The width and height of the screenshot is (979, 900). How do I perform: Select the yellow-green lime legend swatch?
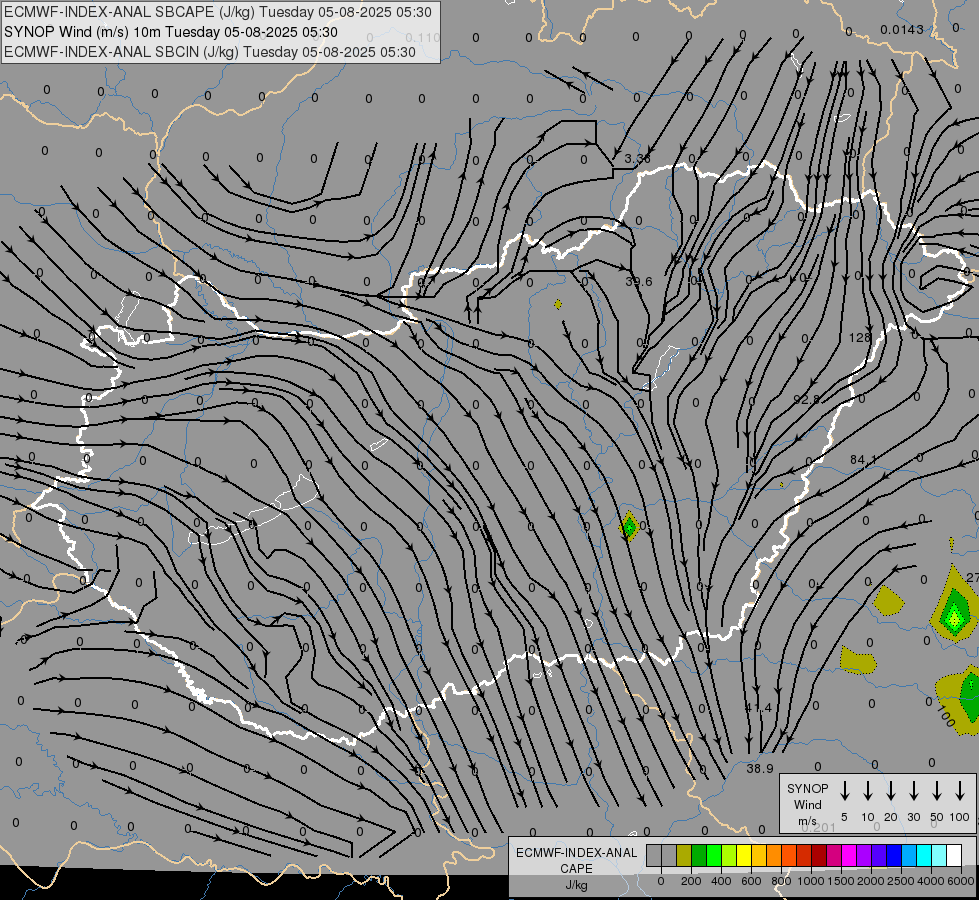click(729, 856)
